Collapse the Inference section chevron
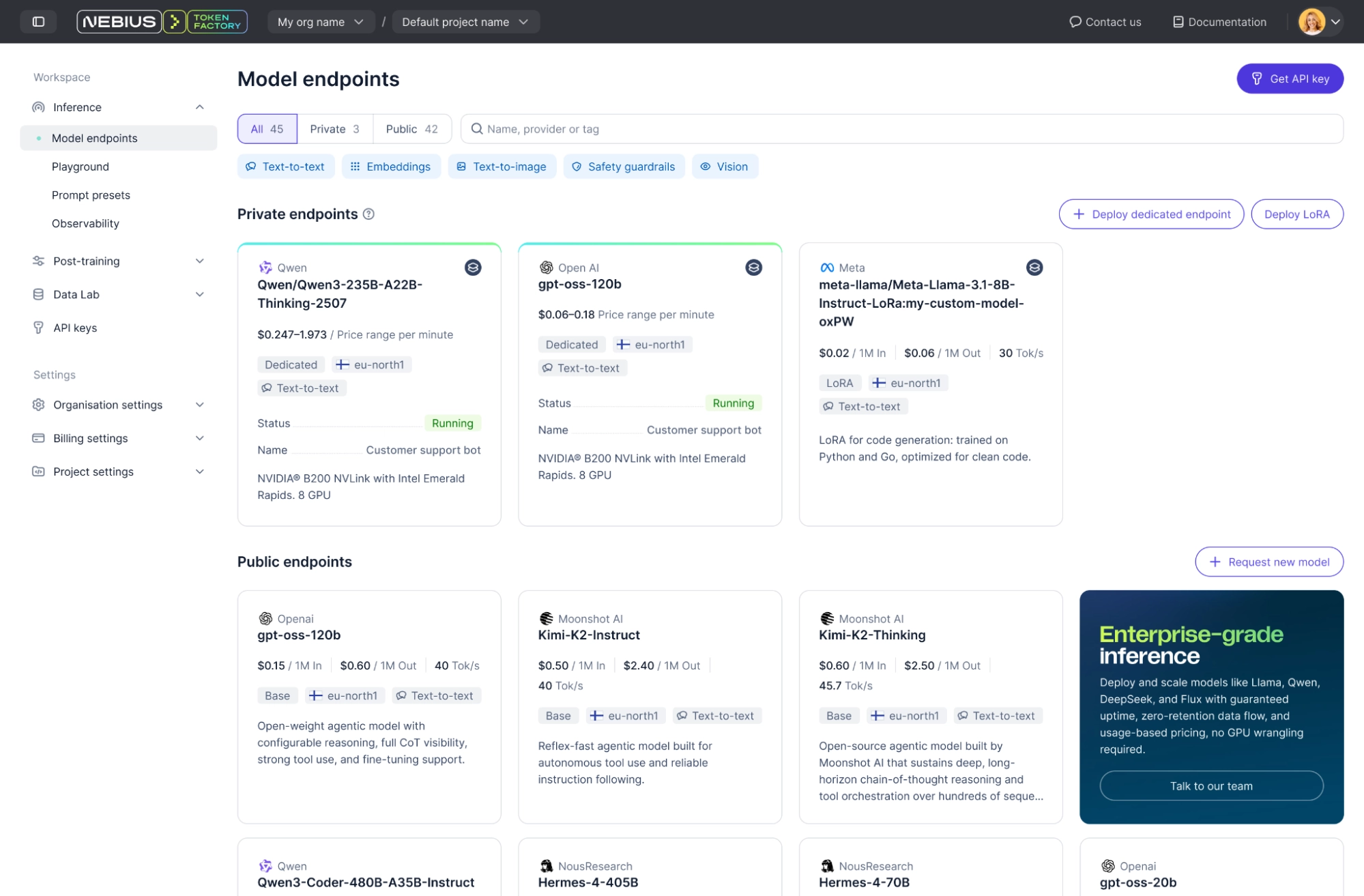 click(199, 106)
